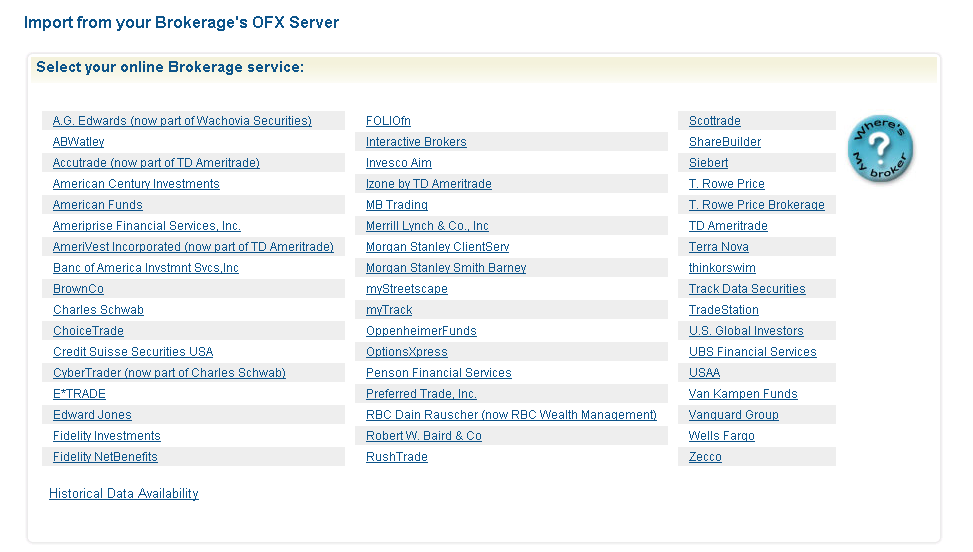View Historical Data Availability

point(123,494)
